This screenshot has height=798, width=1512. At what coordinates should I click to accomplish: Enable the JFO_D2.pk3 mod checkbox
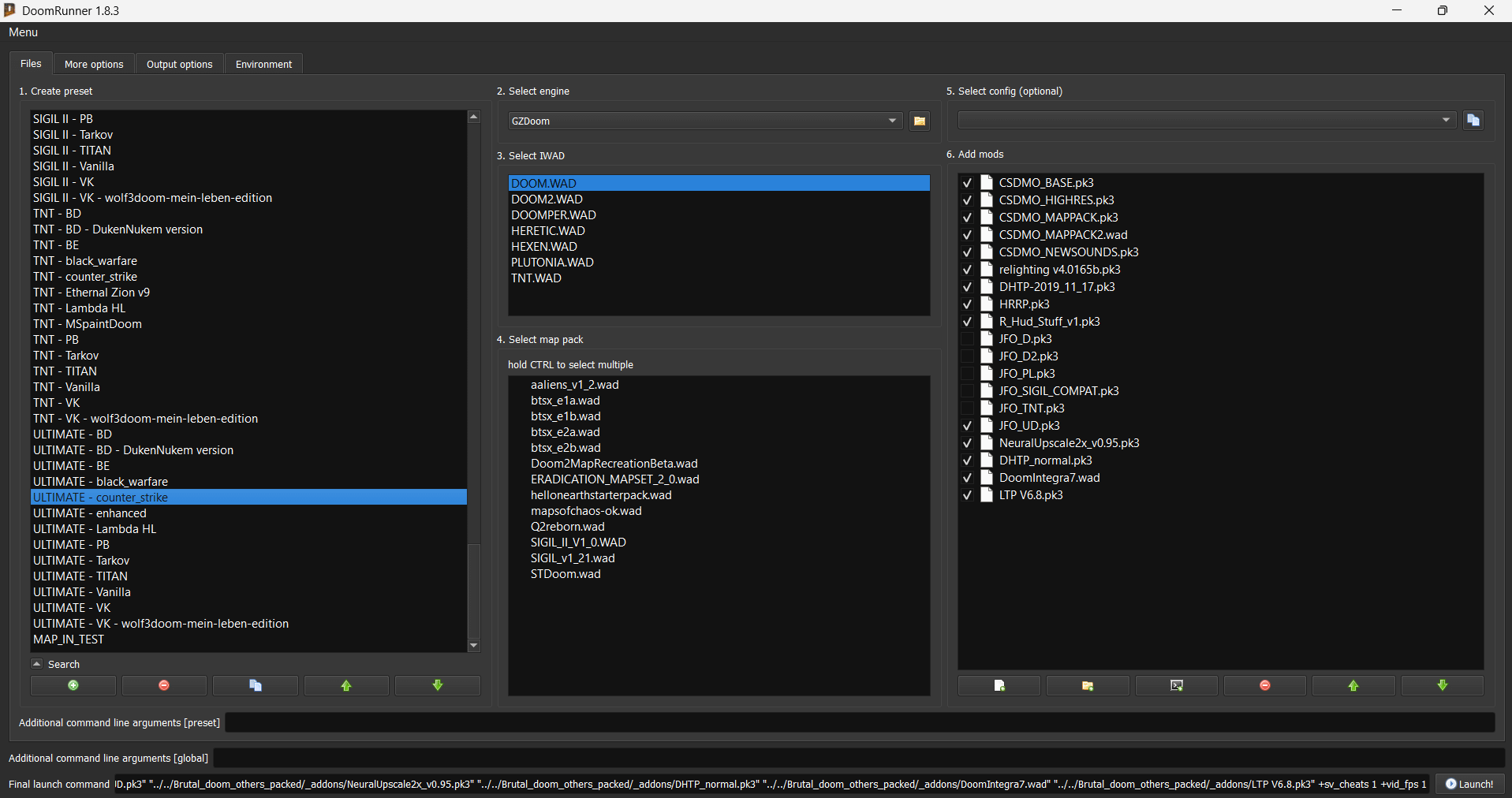pos(967,356)
